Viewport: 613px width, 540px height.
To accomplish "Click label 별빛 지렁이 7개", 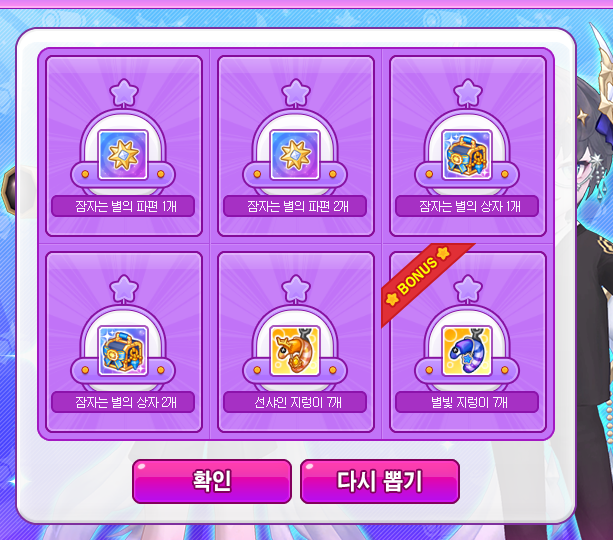I will click(x=467, y=402).
